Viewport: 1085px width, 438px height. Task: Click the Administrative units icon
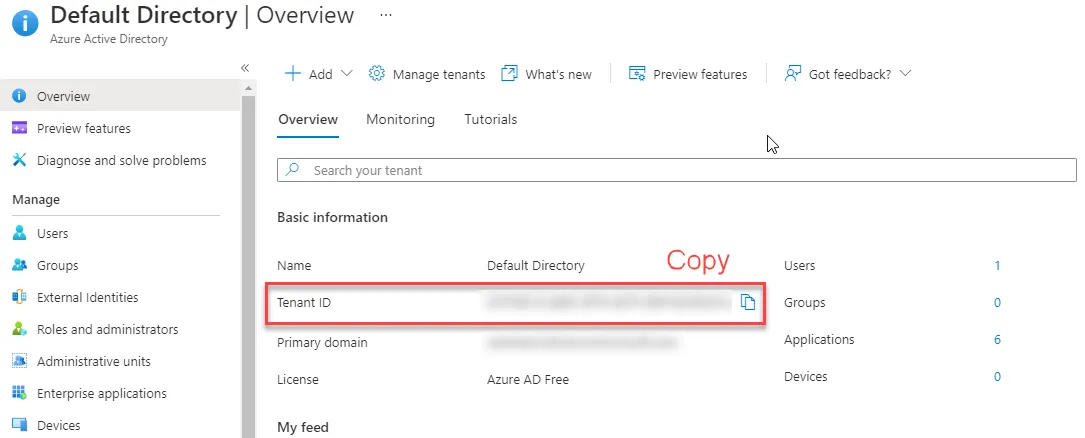[19, 361]
